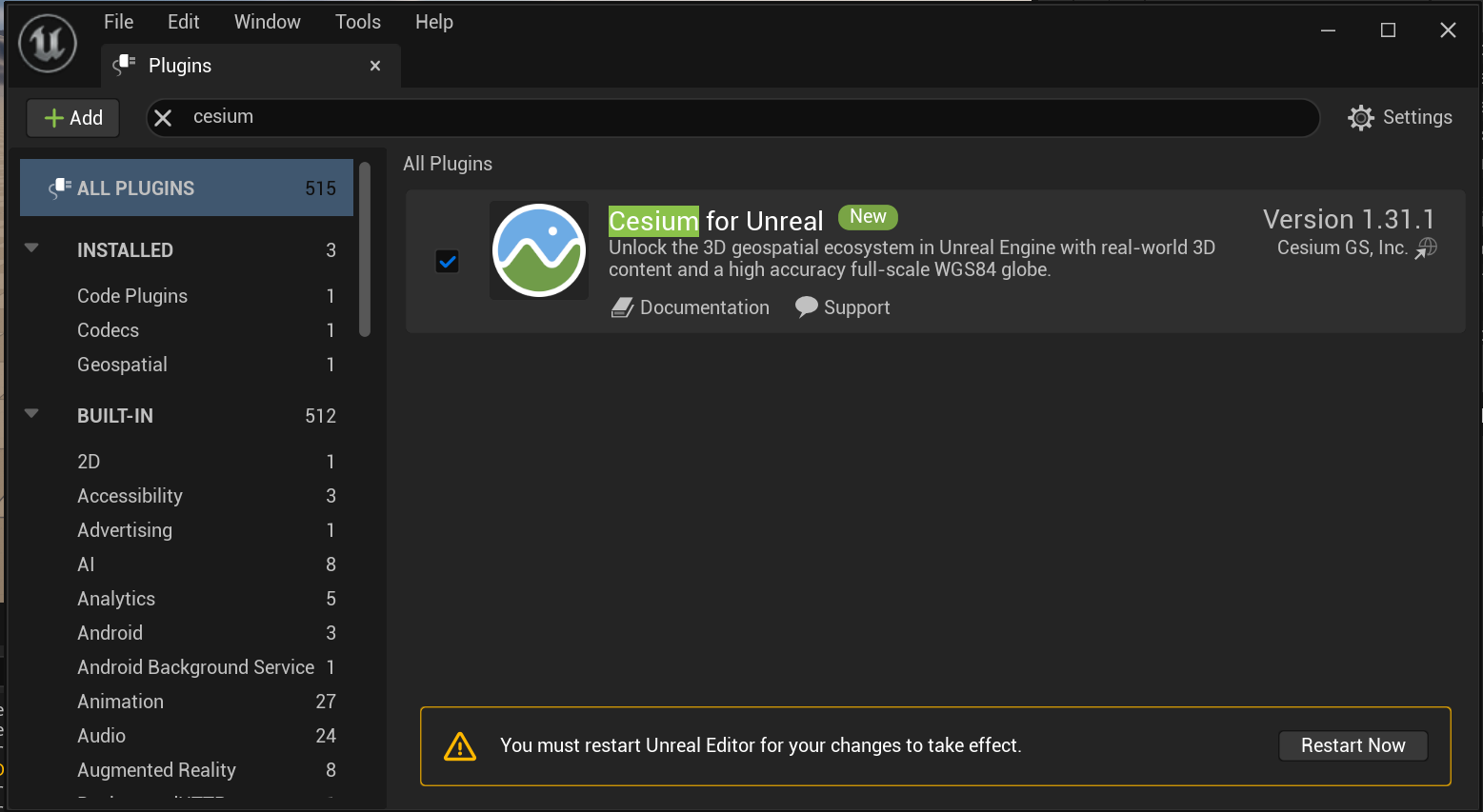The image size is (1483, 812).
Task: Maximize the Plugins window
Action: pyautogui.click(x=1388, y=30)
